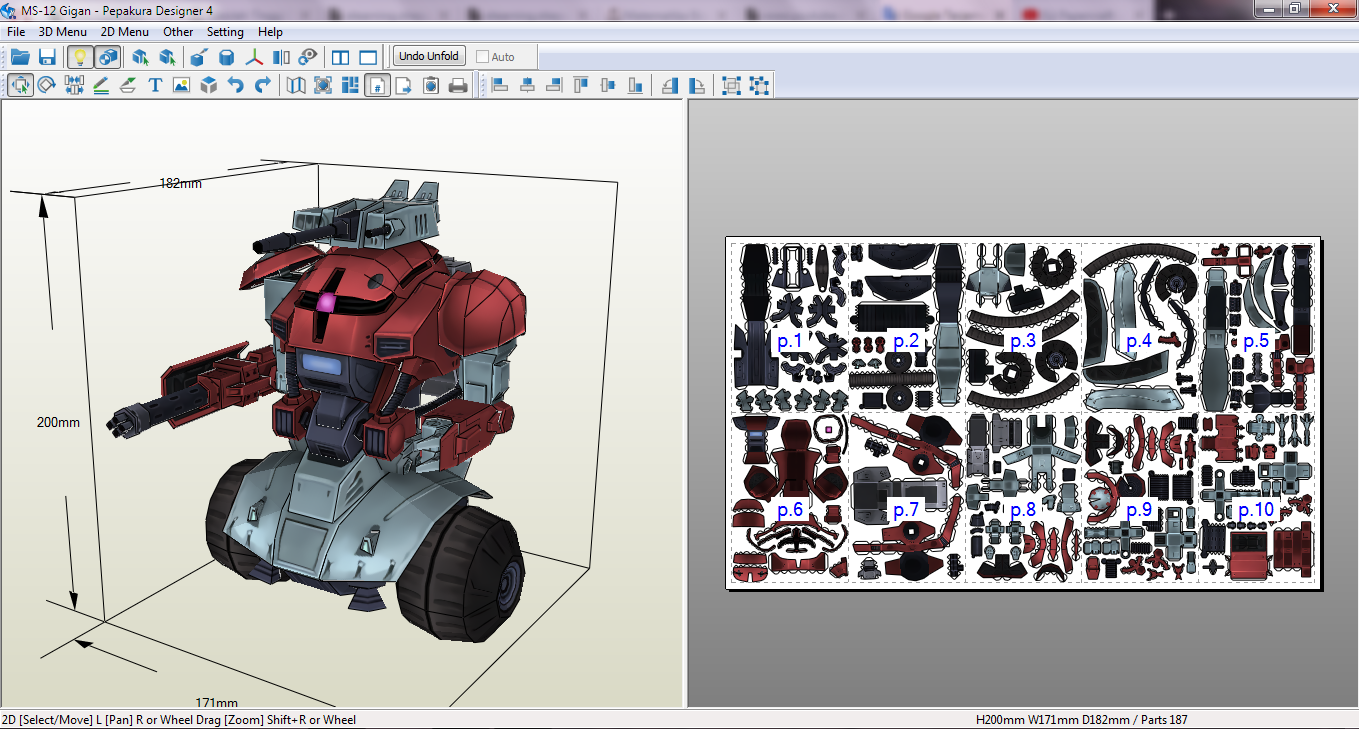Choose the insert Image tool icon

tap(181, 85)
